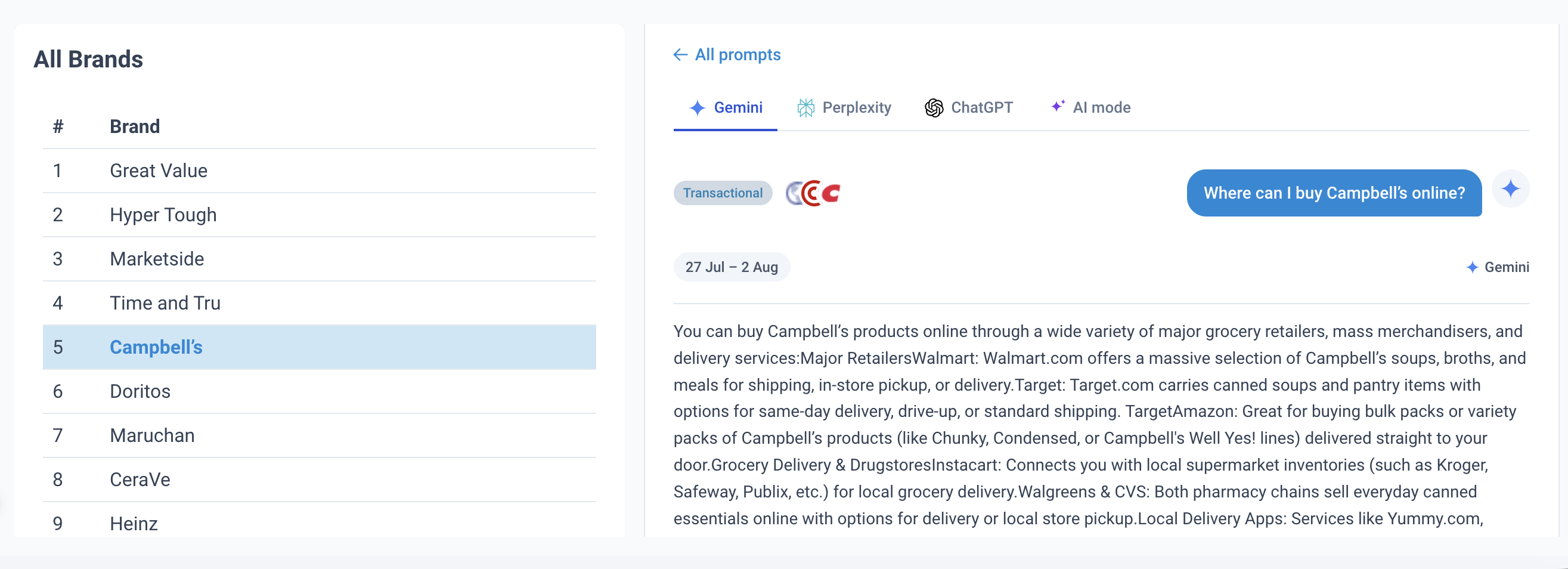1568x569 pixels.
Task: Click the small Gemini star above response
Action: point(1472,267)
